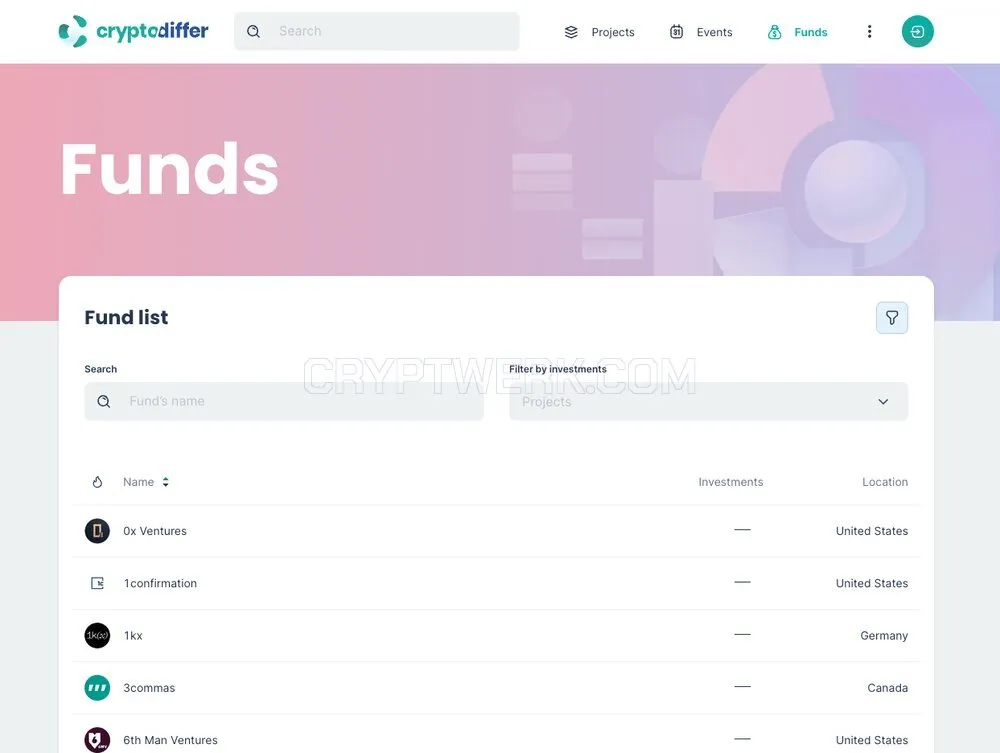
Task: Click the 3commas logo icon
Action: [x=97, y=687]
